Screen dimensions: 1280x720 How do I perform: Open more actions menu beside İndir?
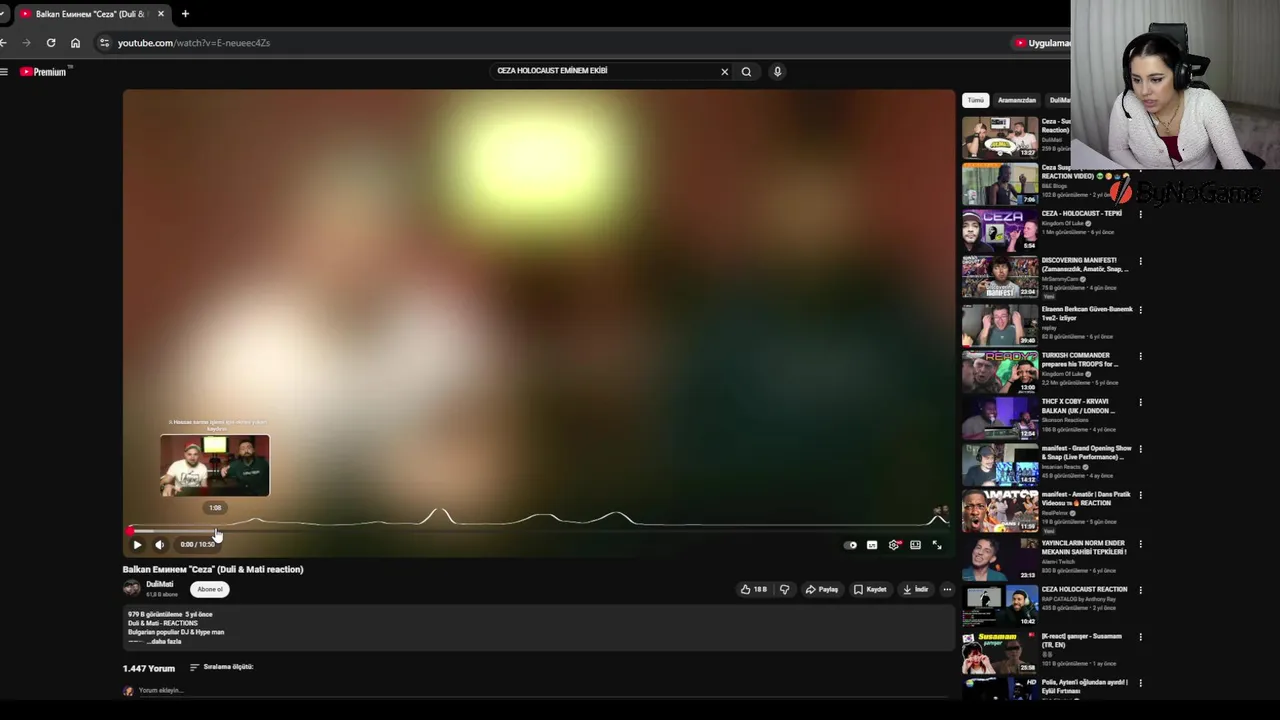pyautogui.click(x=947, y=589)
